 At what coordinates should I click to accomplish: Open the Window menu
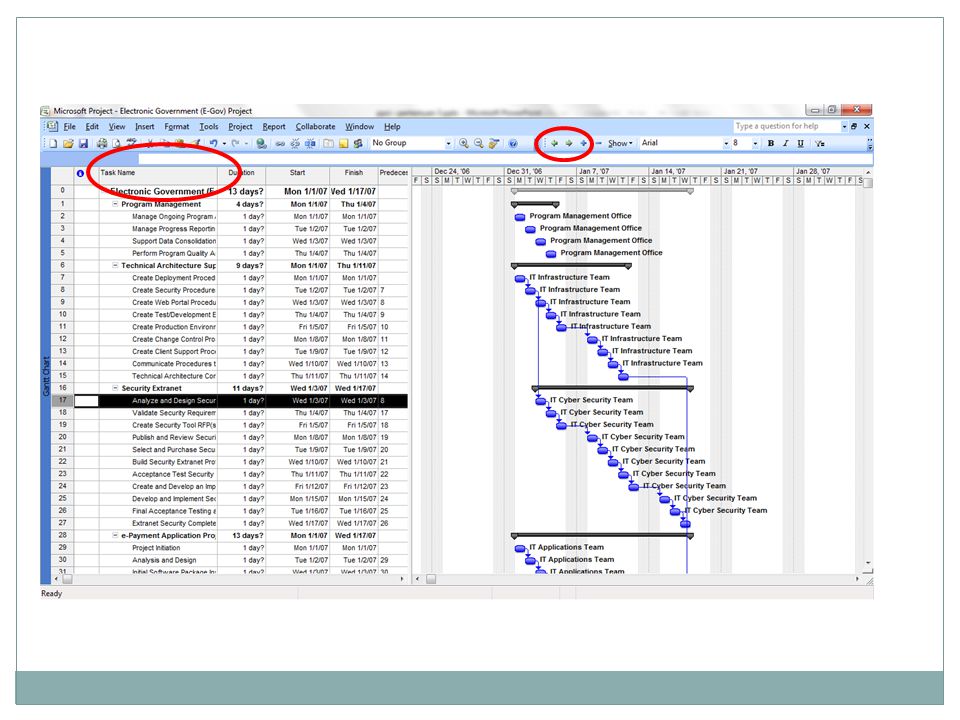[359, 127]
